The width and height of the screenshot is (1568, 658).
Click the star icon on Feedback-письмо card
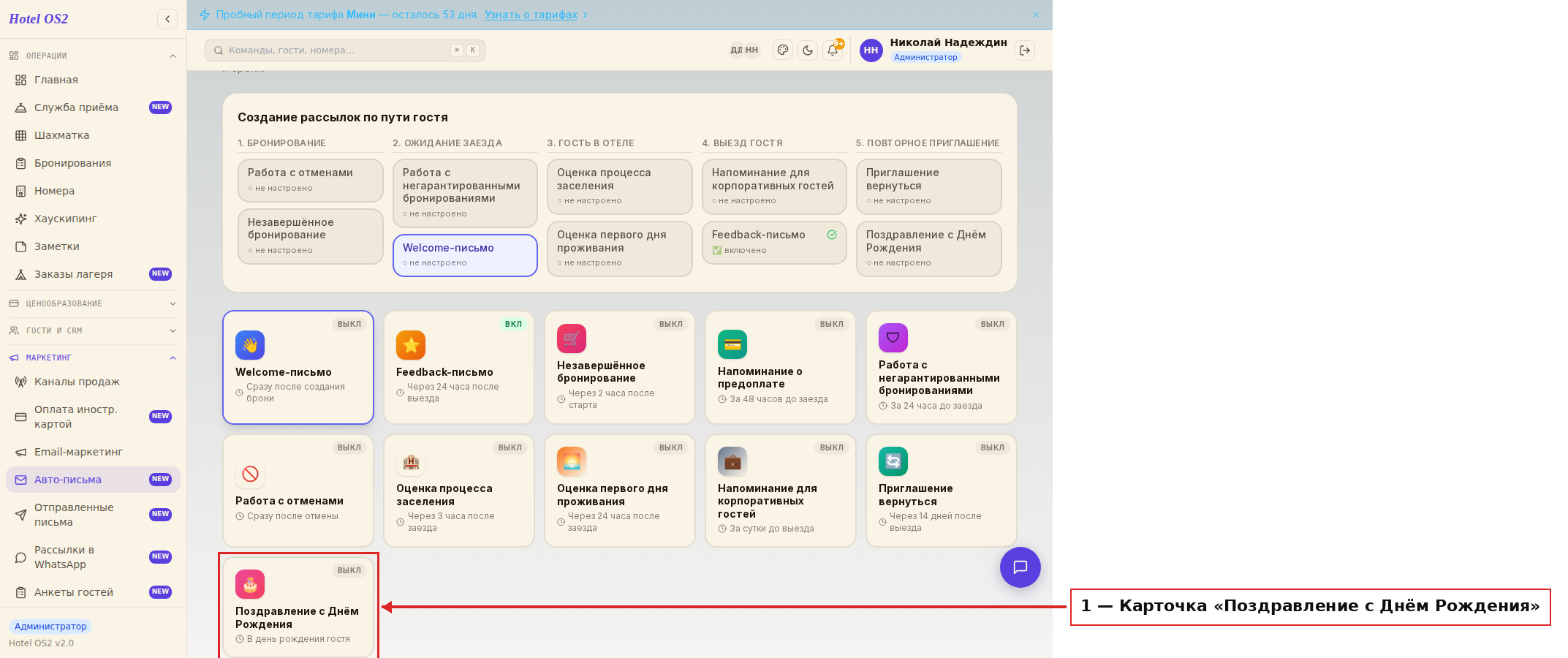pyautogui.click(x=411, y=345)
